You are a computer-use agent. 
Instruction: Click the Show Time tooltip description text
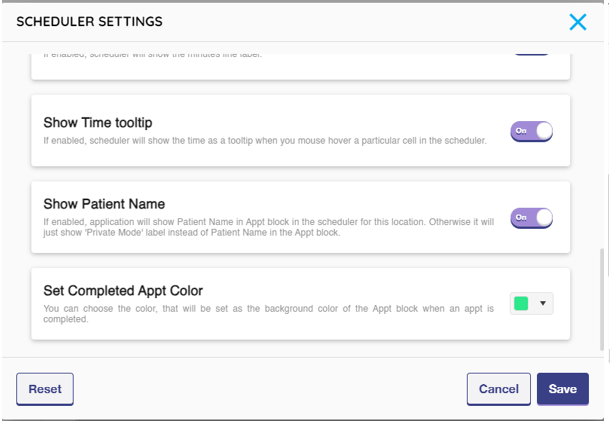264,140
